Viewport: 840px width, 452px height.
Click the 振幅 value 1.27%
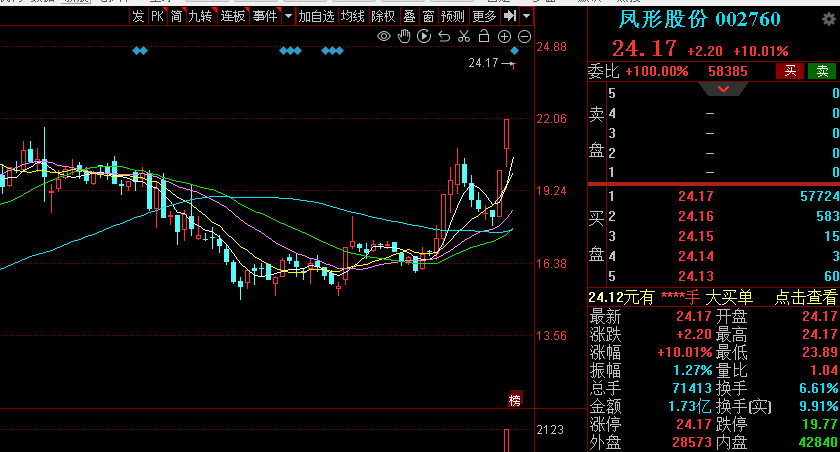click(692, 370)
